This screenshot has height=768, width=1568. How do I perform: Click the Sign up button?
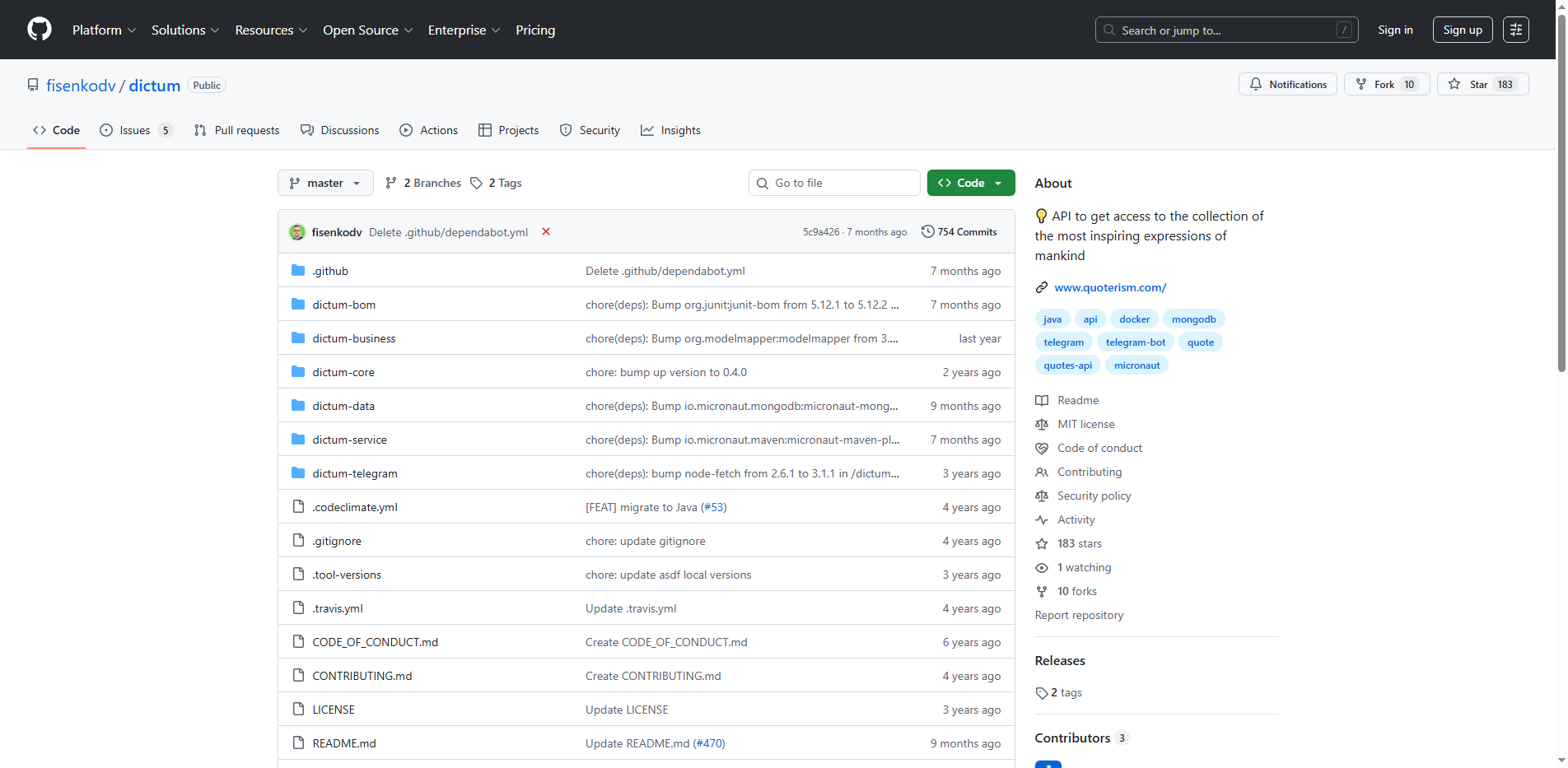[x=1463, y=30]
